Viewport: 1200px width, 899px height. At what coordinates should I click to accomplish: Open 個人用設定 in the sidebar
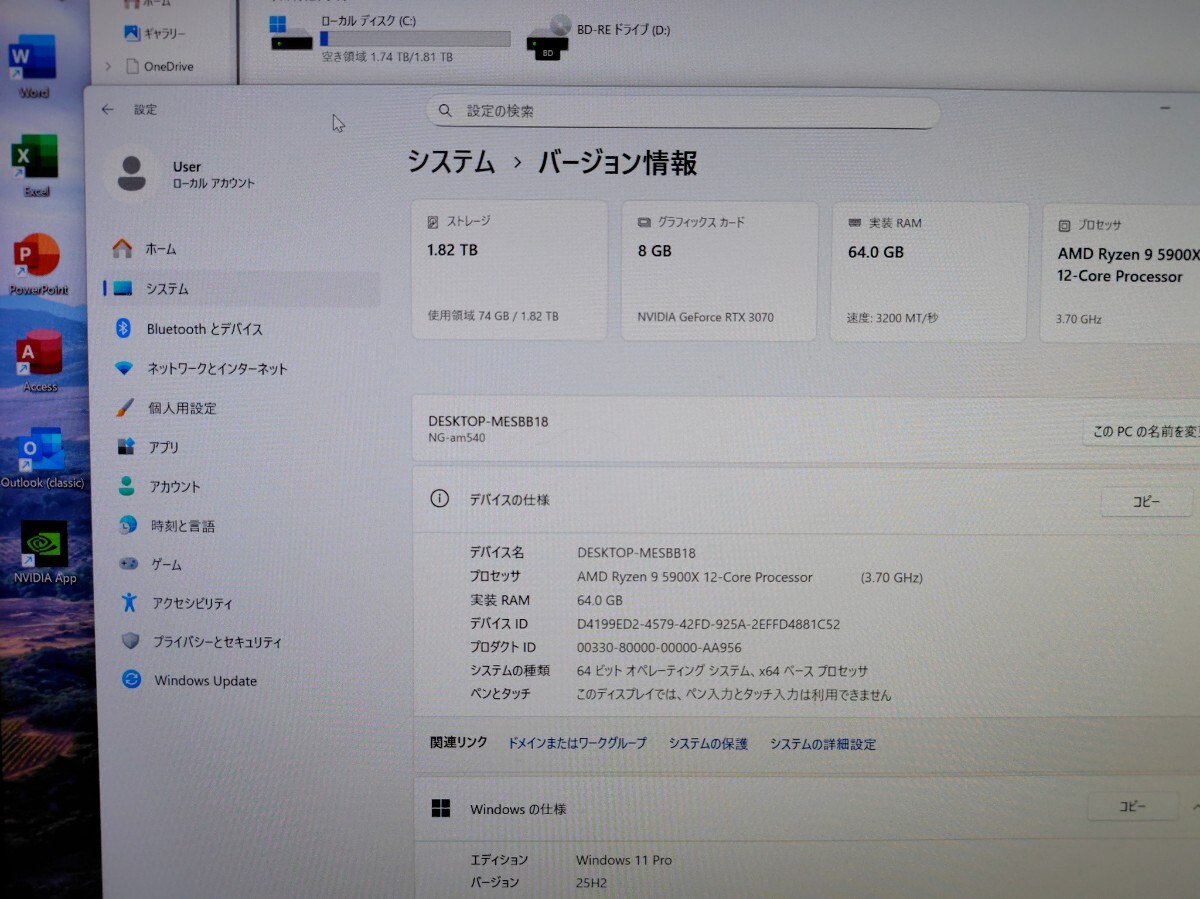(x=185, y=408)
